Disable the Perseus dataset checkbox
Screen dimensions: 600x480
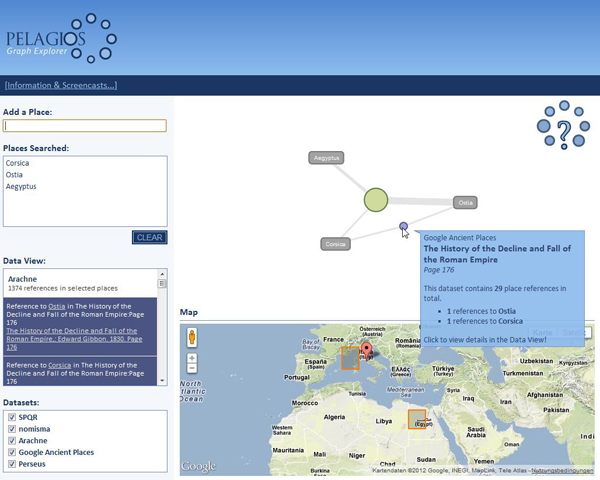(12, 464)
